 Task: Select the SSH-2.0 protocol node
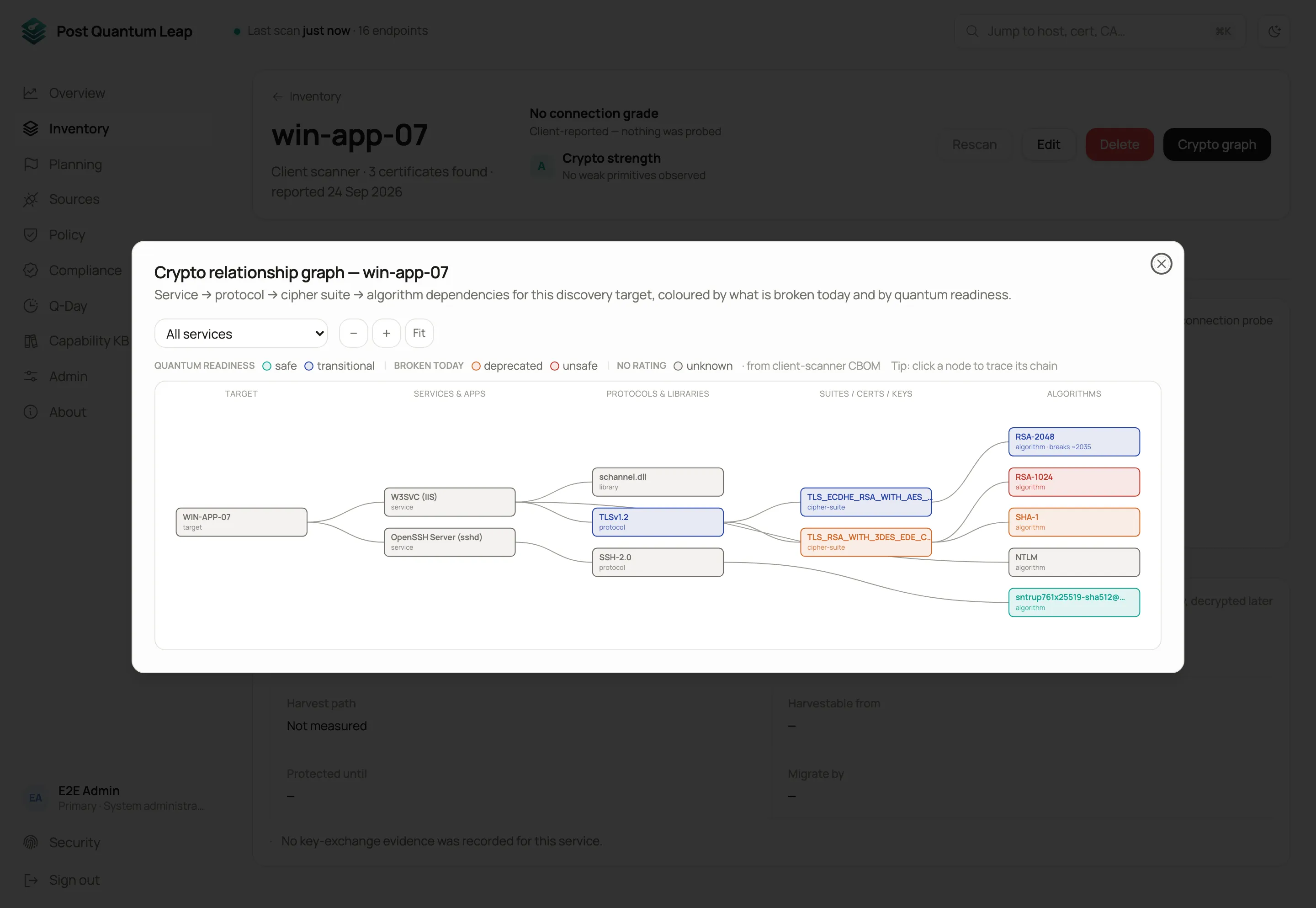pos(658,562)
